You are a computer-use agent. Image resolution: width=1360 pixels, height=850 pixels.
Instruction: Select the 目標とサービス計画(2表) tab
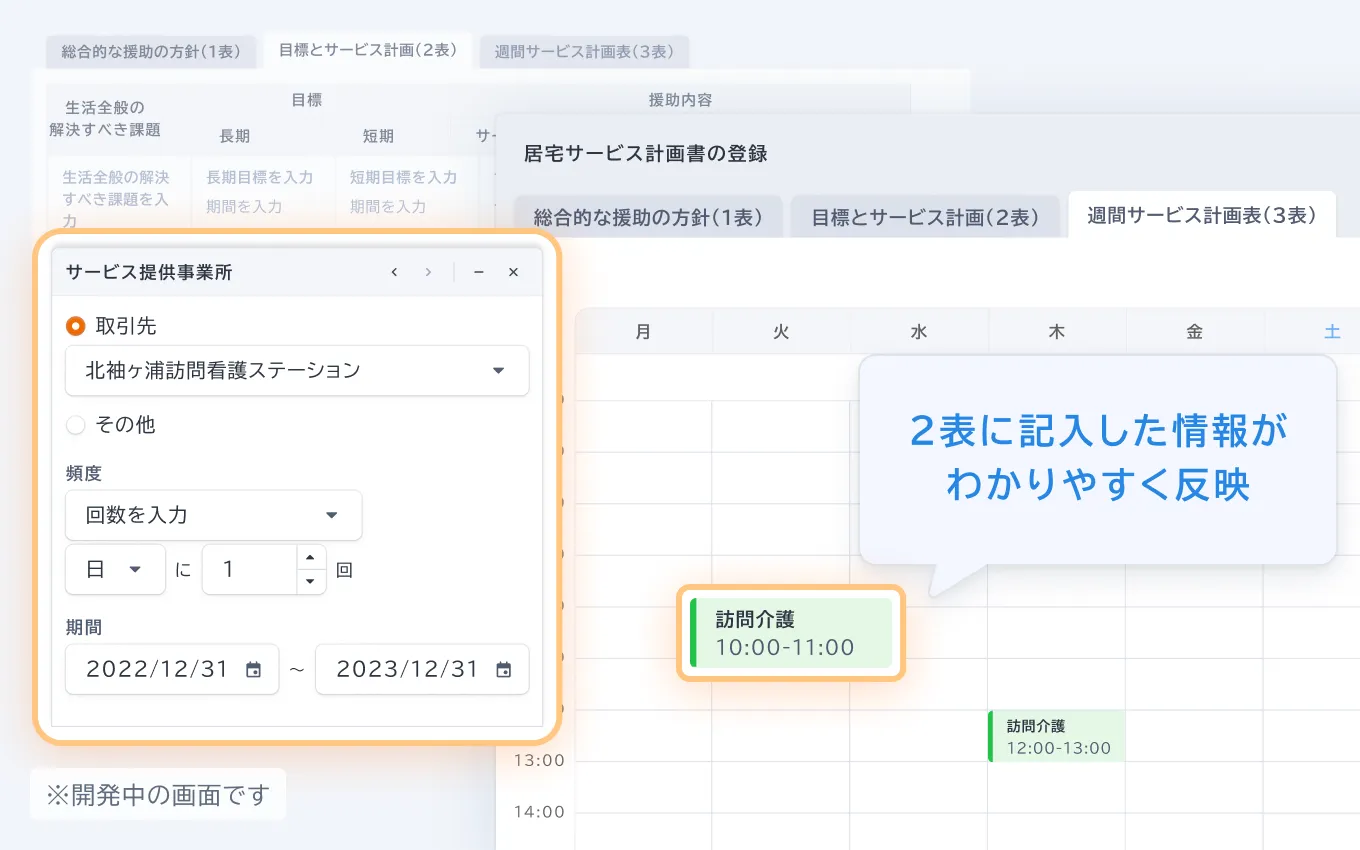point(926,215)
